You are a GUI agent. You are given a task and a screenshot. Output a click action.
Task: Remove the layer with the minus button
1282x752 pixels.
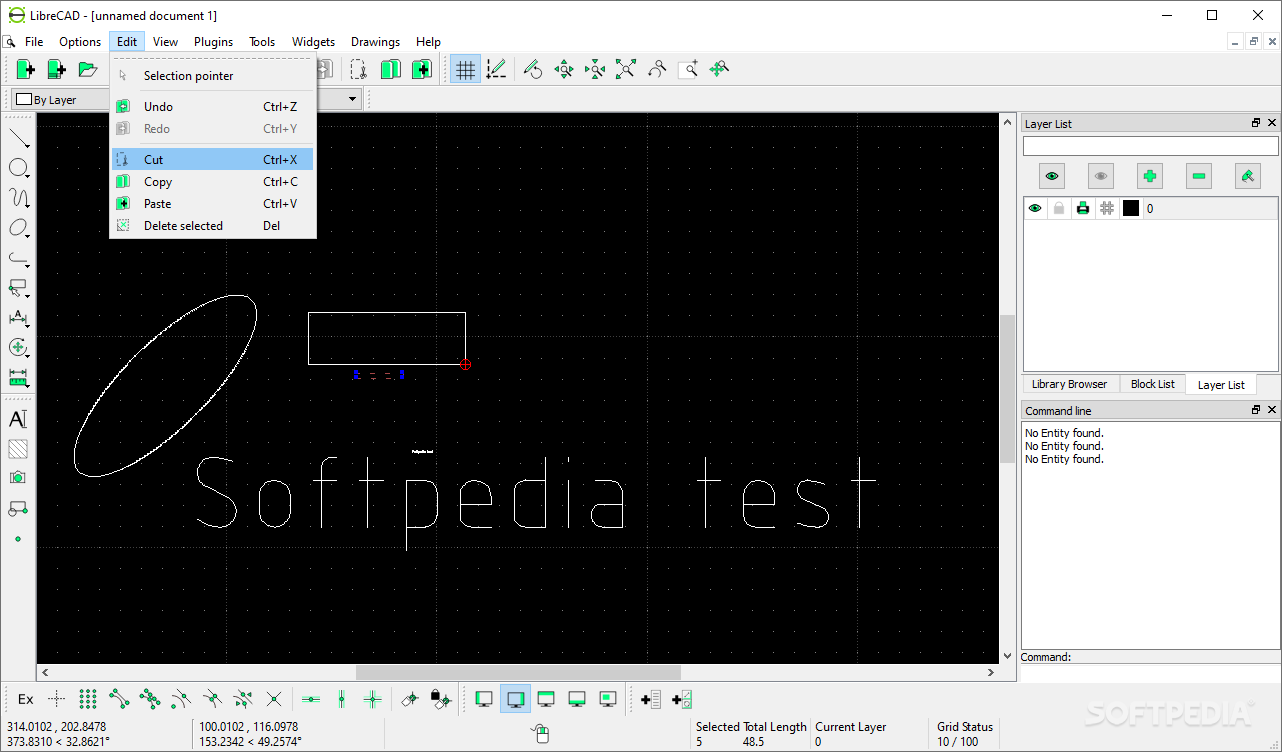pyautogui.click(x=1199, y=176)
